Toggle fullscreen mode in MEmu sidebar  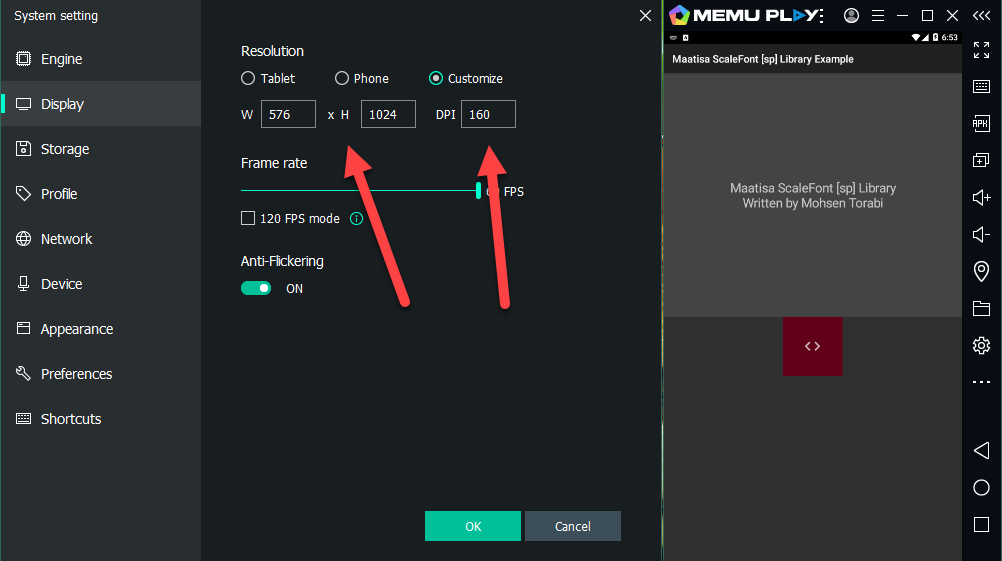click(981, 50)
